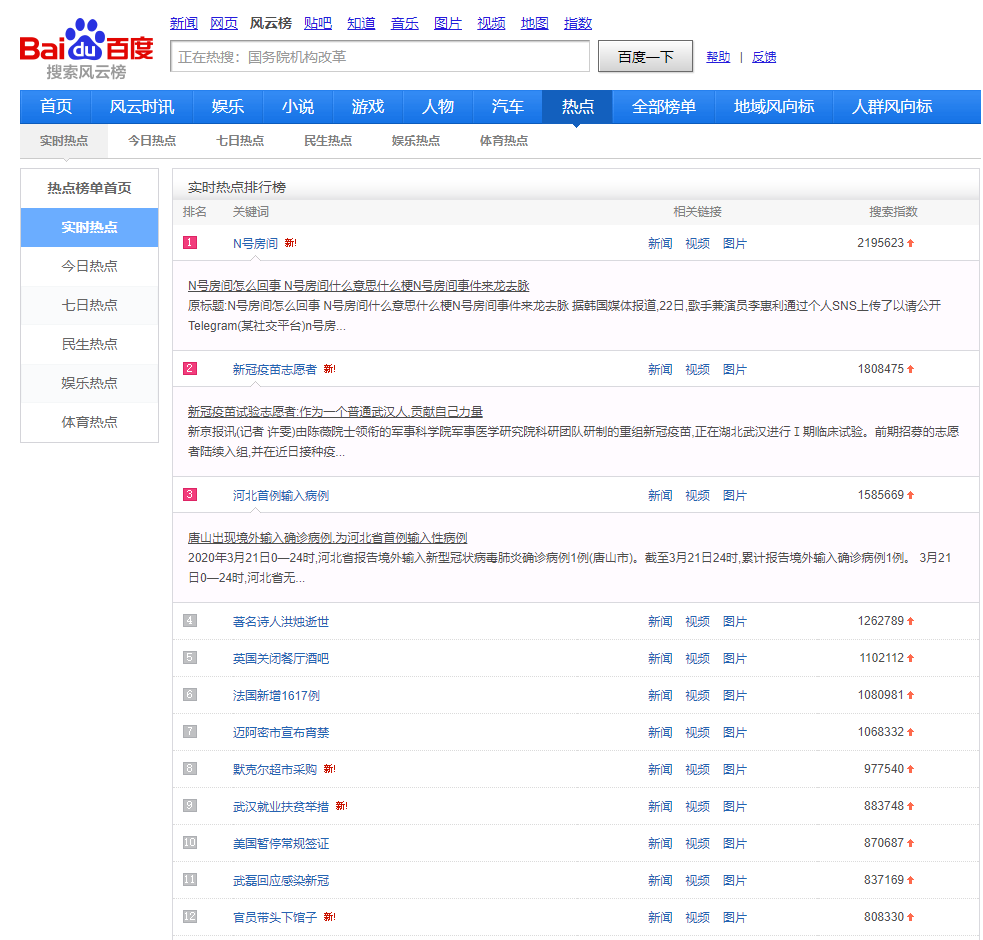Select the 体育热点 sub-tab under the navigation

[503, 140]
